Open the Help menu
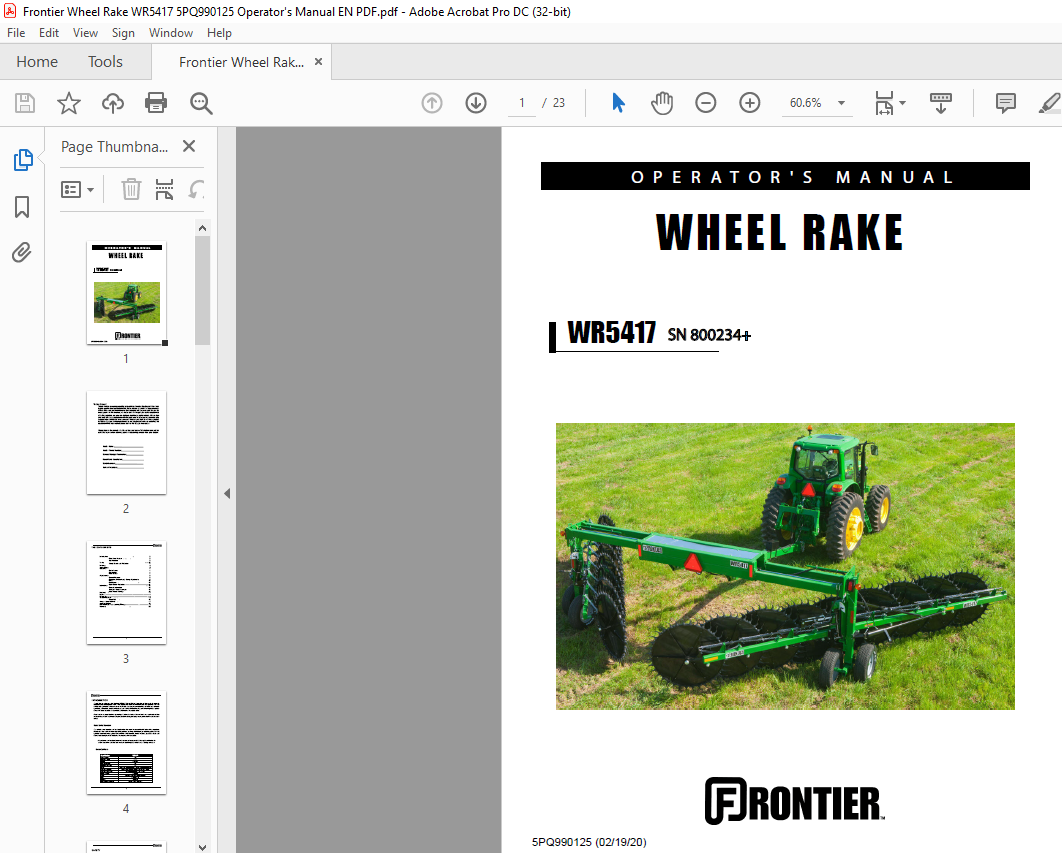 (x=219, y=33)
